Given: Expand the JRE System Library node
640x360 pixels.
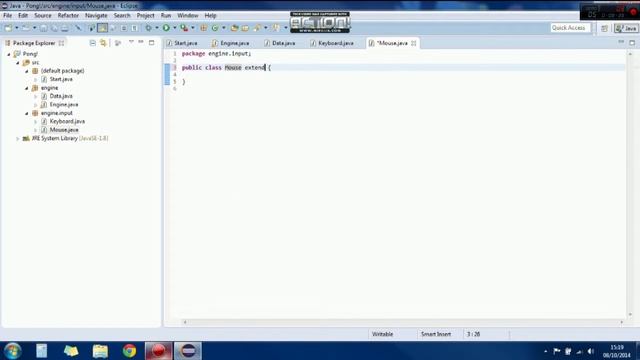Looking at the screenshot, I should point(18,138).
